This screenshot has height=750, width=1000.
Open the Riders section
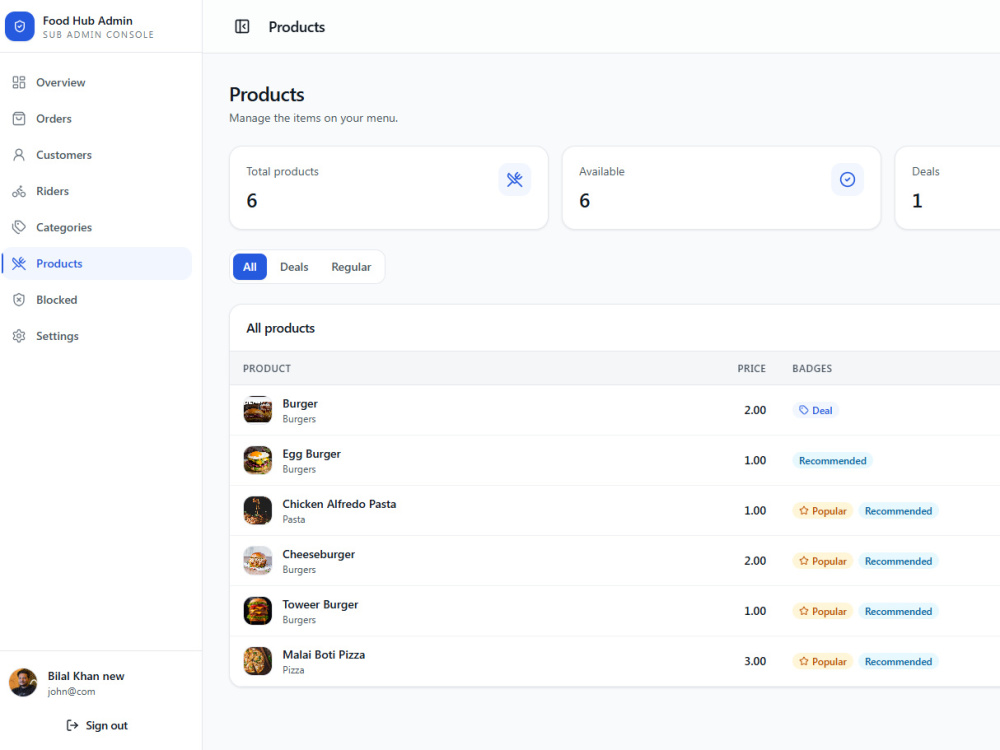point(97,191)
